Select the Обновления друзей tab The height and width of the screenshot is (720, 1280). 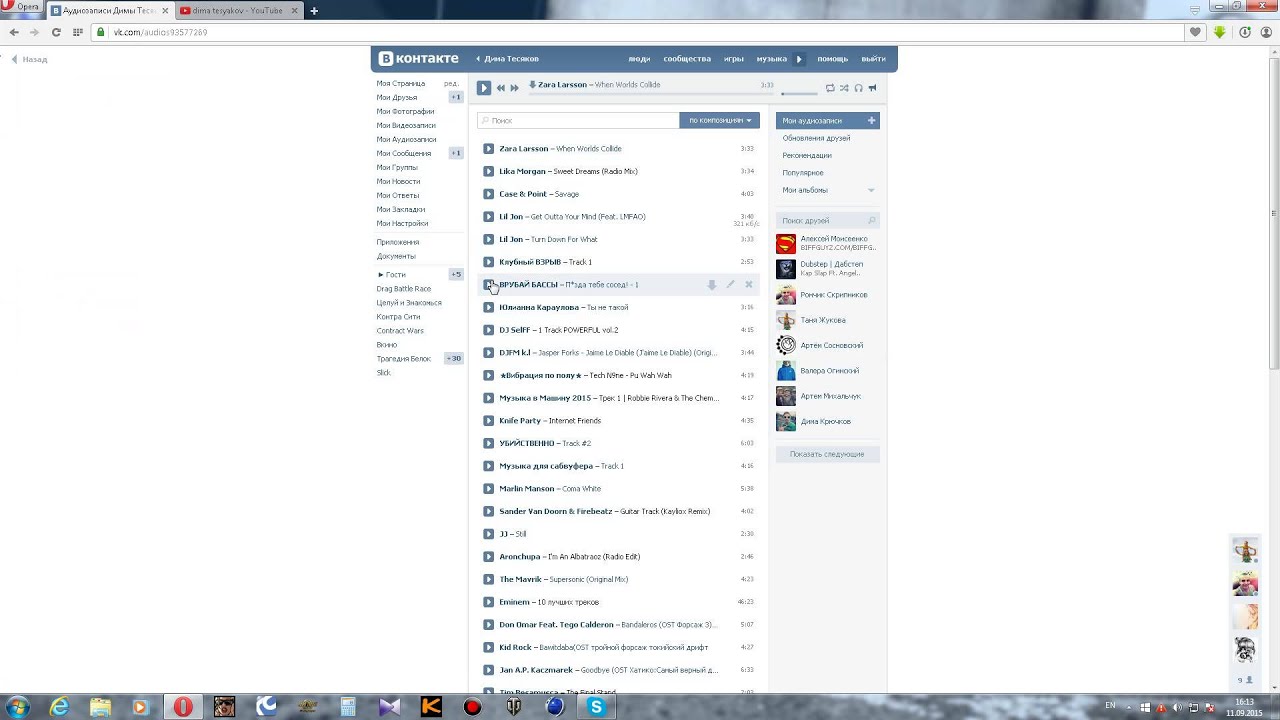(x=816, y=138)
